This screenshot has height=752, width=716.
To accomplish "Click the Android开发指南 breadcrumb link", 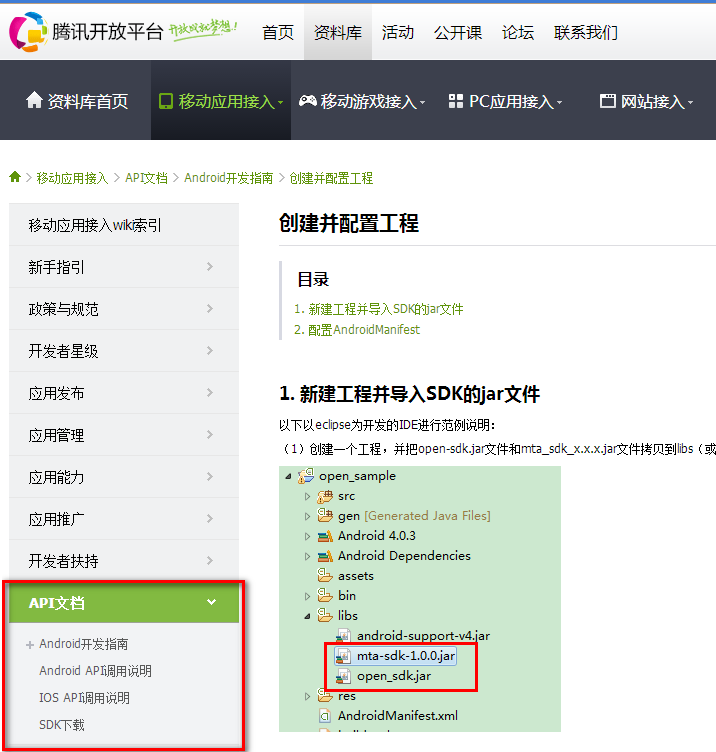I will click(228, 178).
